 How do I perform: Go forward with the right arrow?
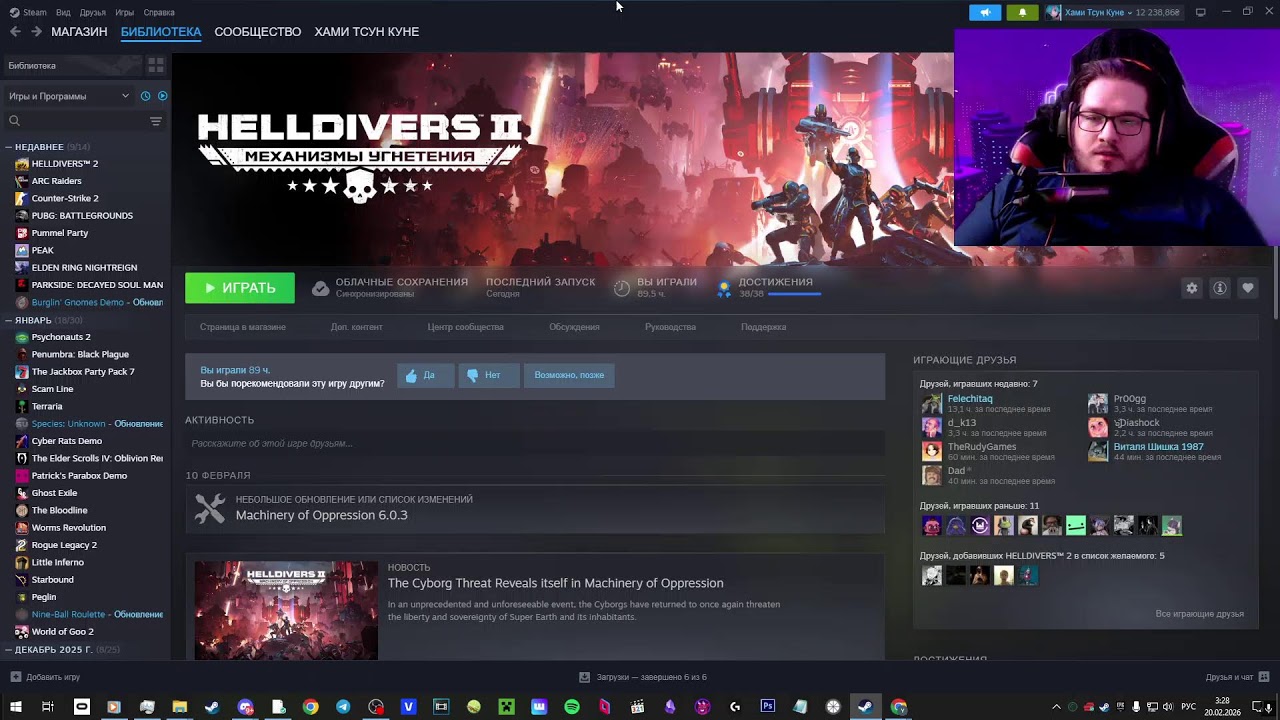point(36,32)
